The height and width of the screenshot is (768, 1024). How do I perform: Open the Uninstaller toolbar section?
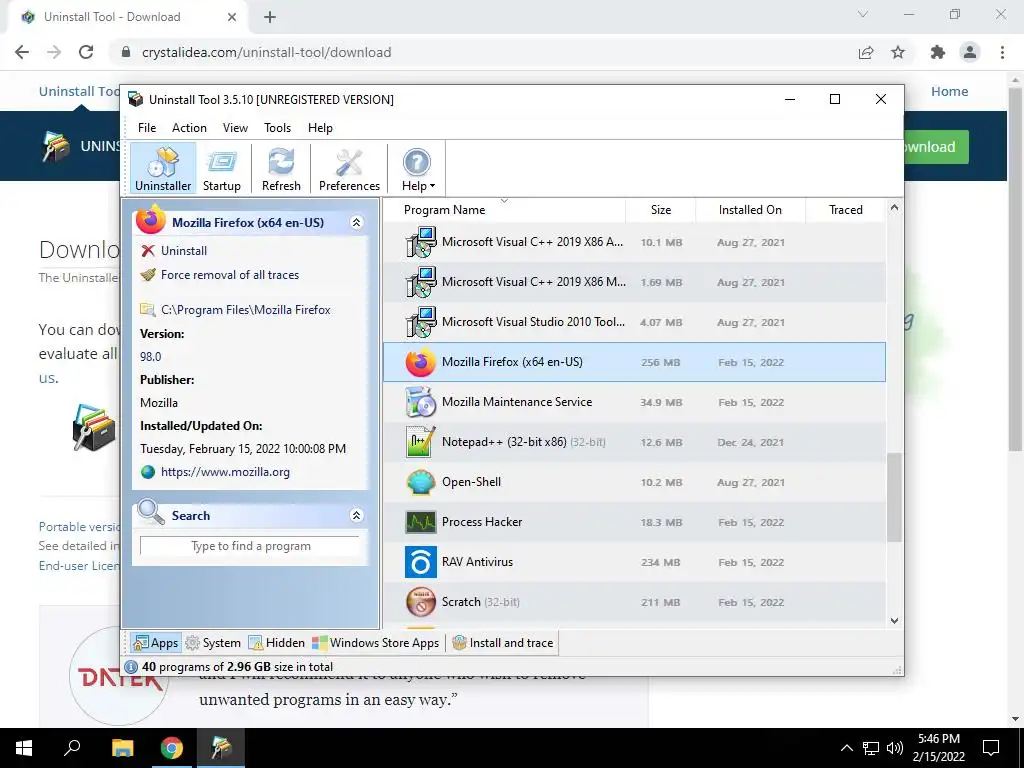pyautogui.click(x=163, y=169)
